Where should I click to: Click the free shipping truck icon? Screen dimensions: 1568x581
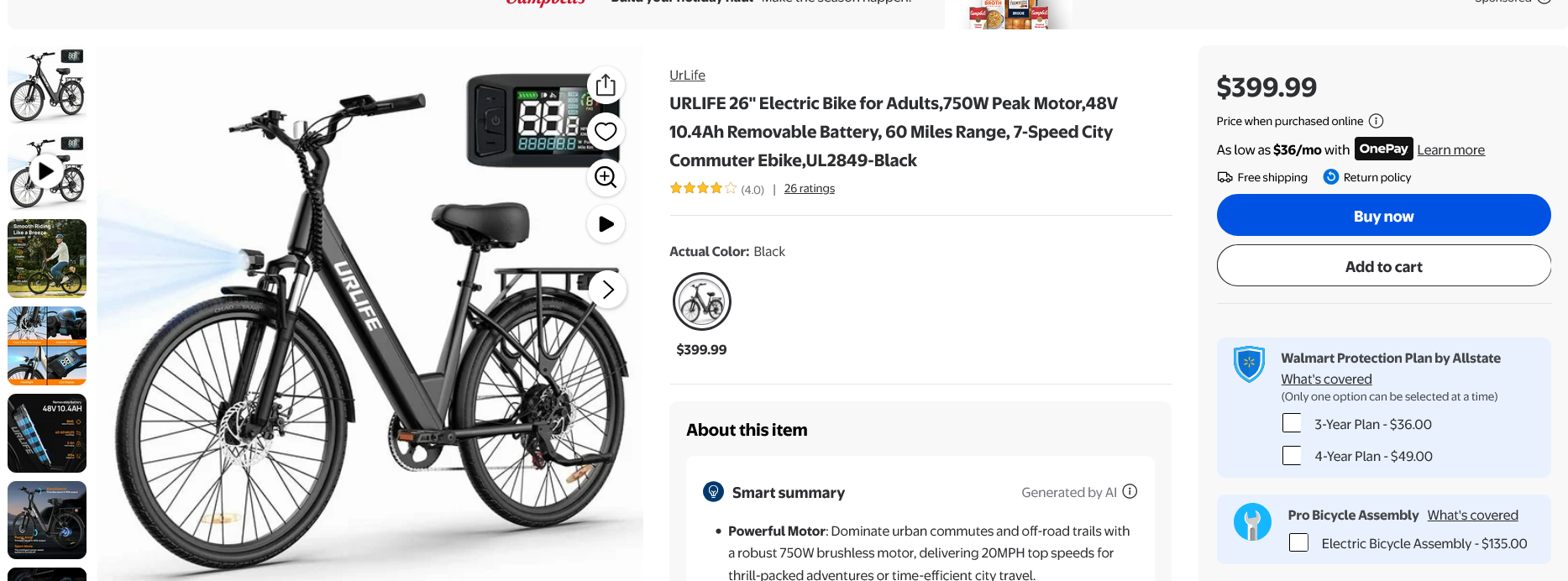pyautogui.click(x=1225, y=177)
